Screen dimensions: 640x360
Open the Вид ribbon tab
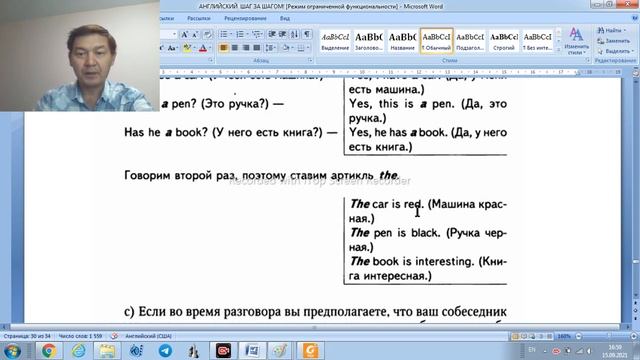284,18
